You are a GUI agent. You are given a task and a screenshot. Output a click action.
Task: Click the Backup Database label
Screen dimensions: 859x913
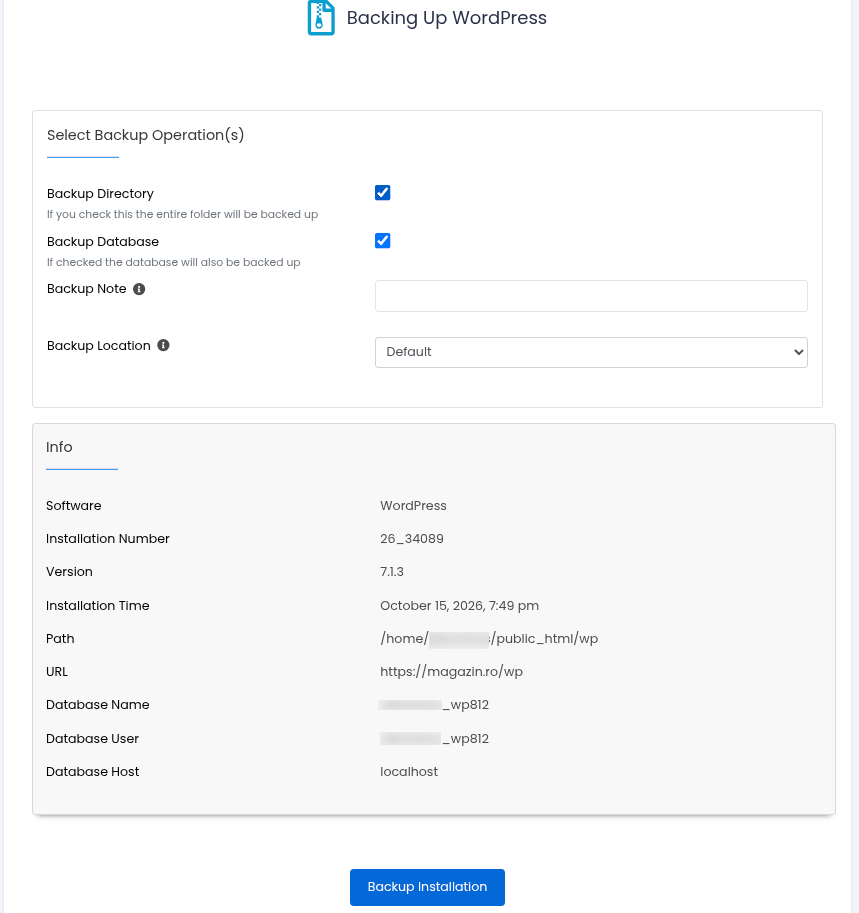click(x=103, y=242)
